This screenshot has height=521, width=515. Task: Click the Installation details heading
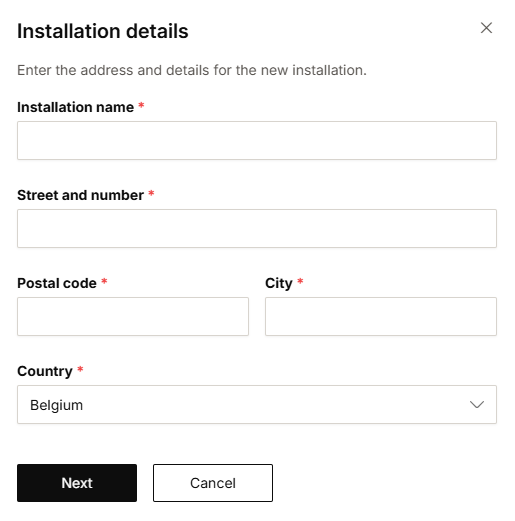103,31
